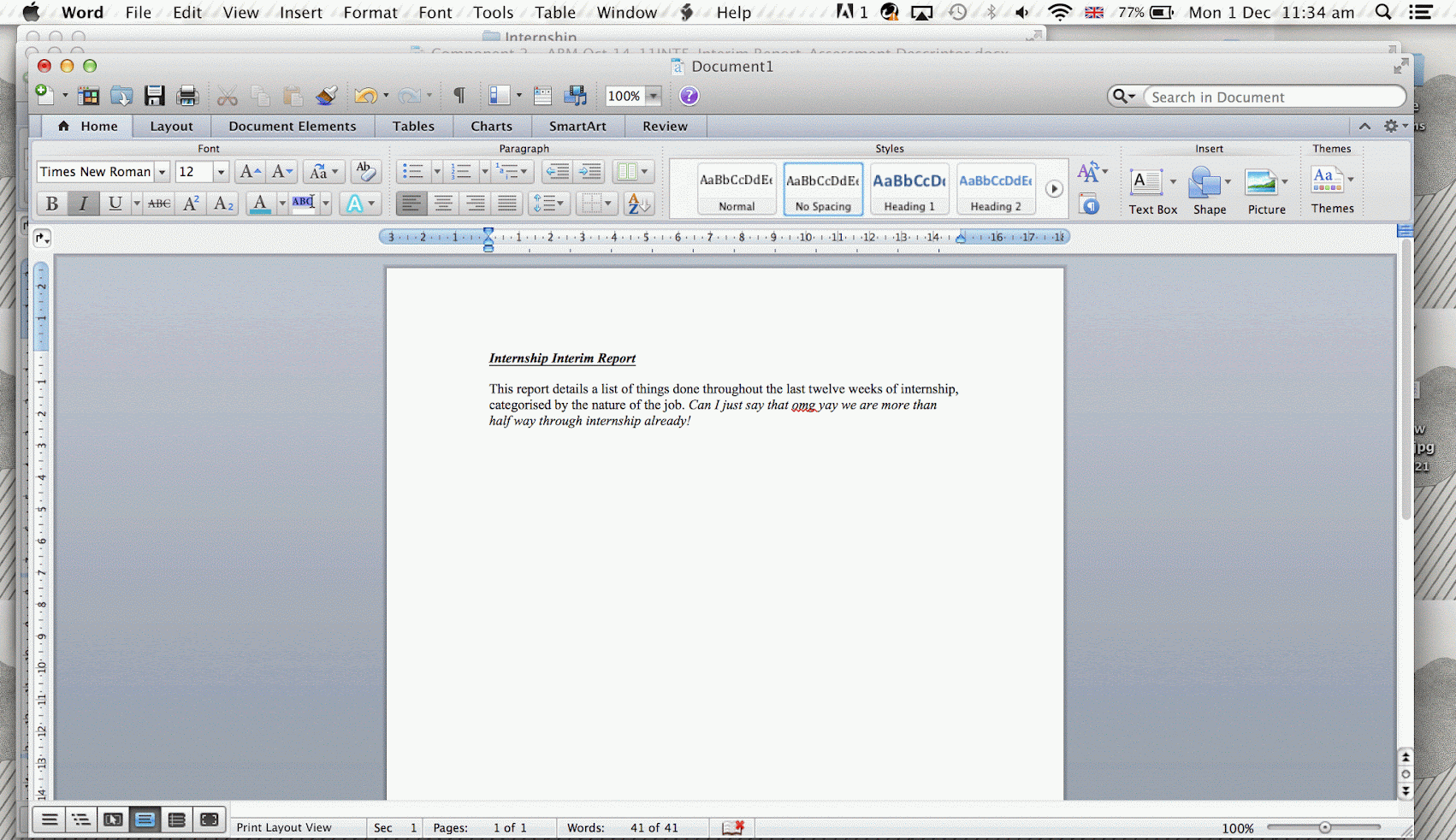Click the Format Painter brush icon
Viewport: 1456px width, 840px height.
(326, 96)
